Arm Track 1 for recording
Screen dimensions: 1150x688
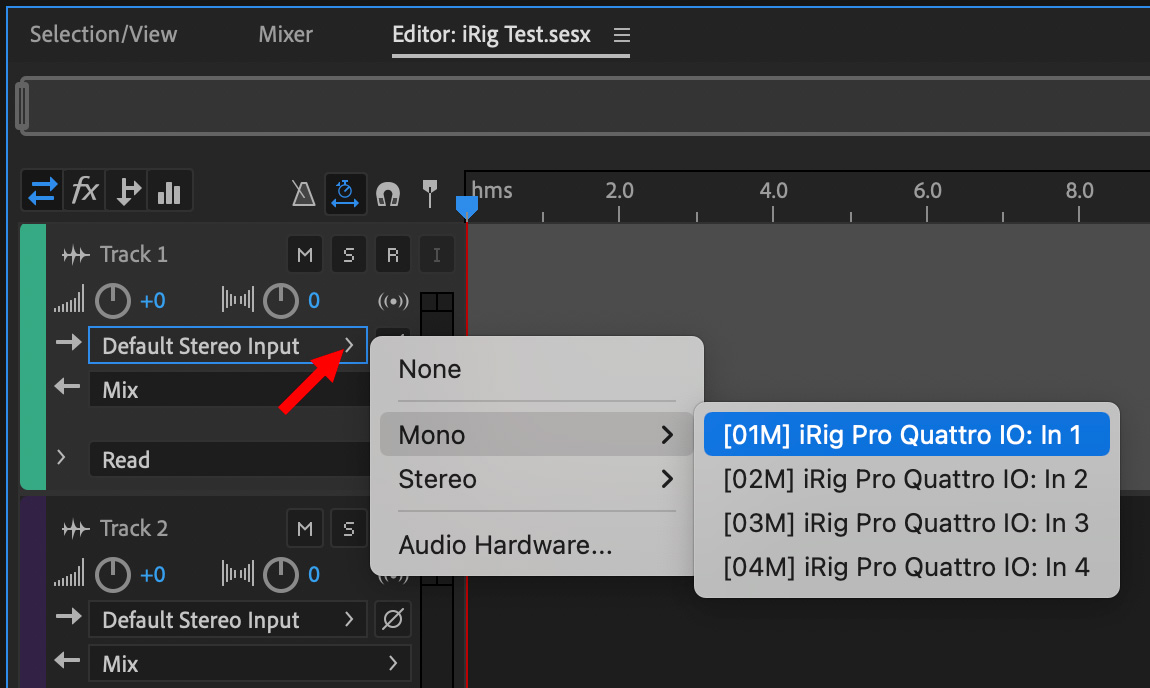tap(392, 255)
